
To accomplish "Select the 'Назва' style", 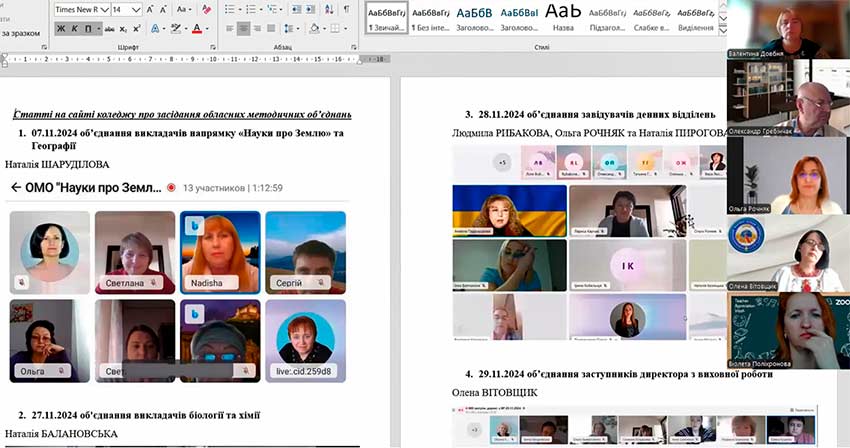I will click(x=563, y=17).
